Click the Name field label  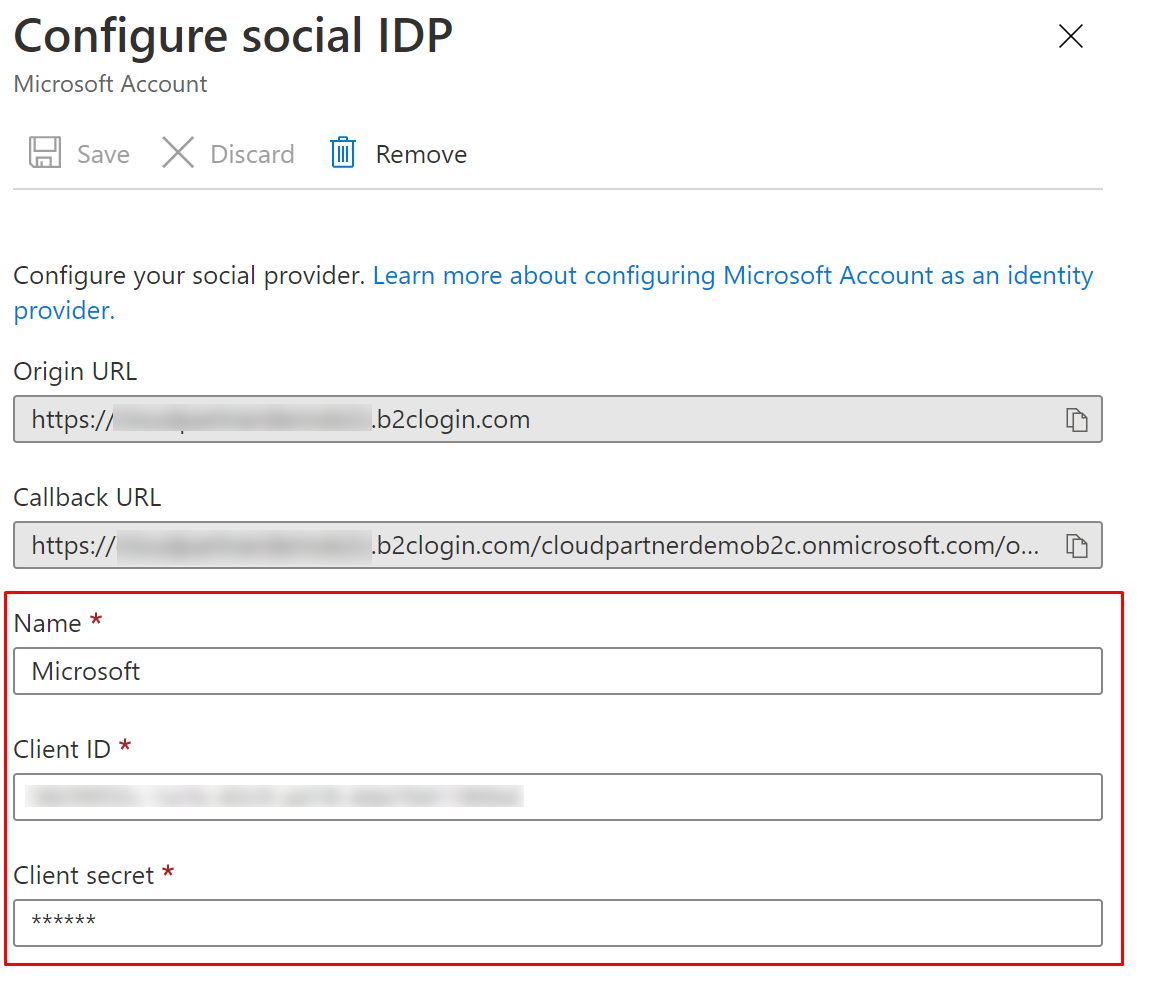click(47, 623)
